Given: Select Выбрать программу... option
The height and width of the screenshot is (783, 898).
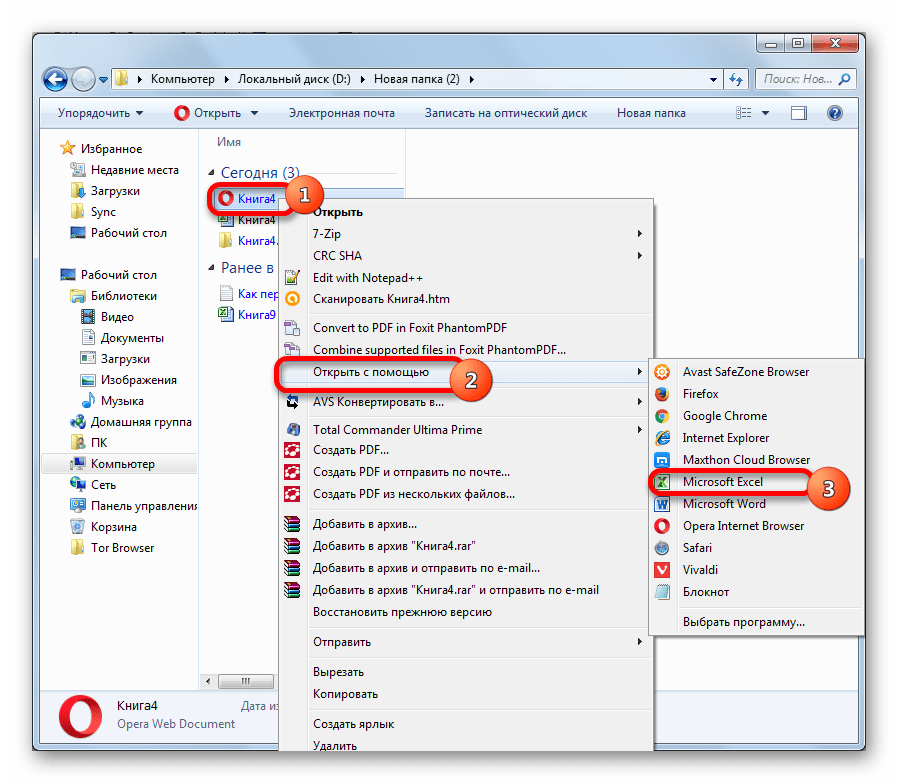Looking at the screenshot, I should (x=743, y=622).
